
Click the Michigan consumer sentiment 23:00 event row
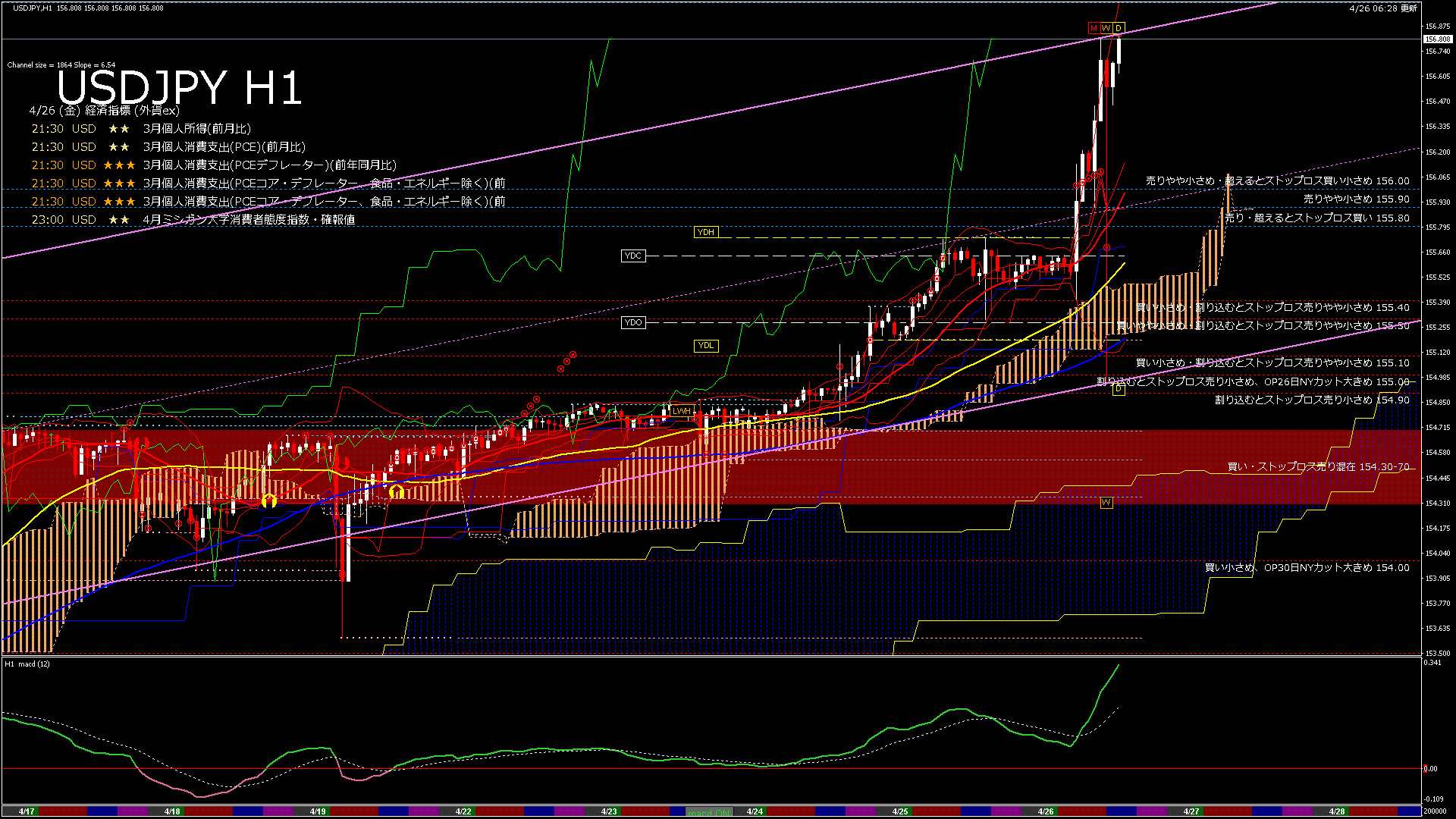(193, 220)
